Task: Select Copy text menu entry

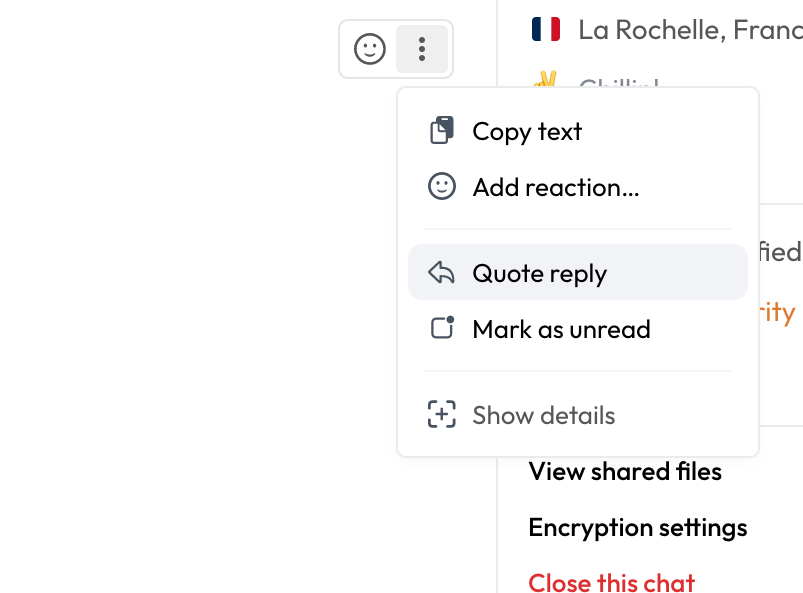Action: (527, 131)
